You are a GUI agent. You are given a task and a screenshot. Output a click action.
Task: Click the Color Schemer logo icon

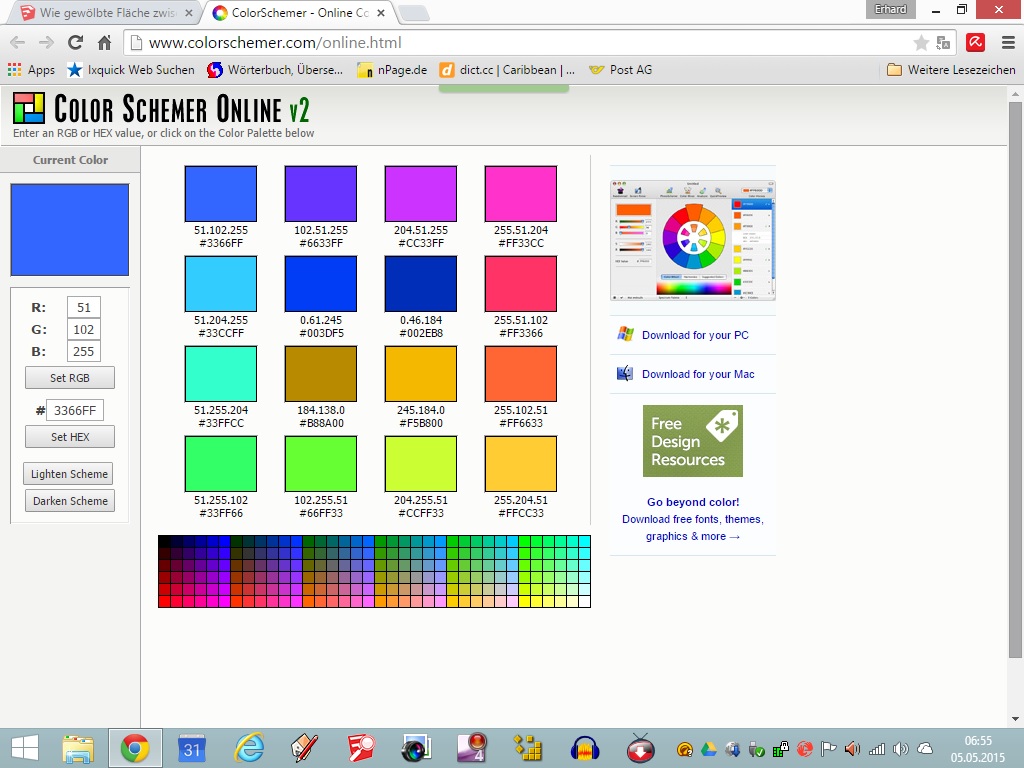tap(29, 108)
